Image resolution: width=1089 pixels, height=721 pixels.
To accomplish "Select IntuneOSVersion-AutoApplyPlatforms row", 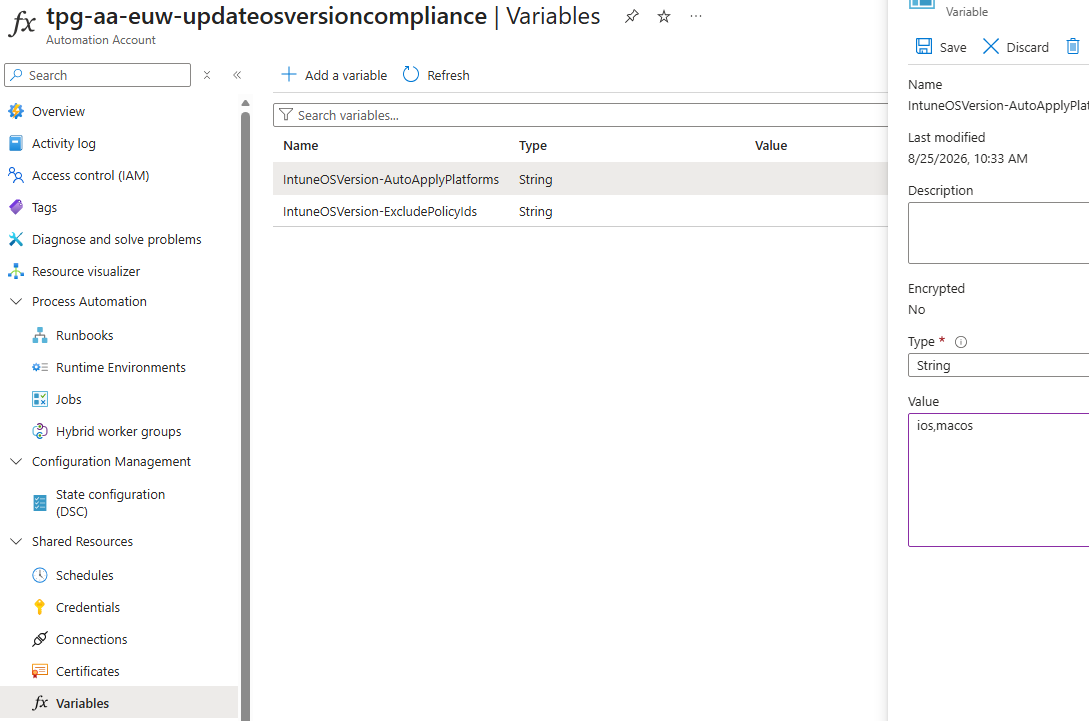I will (580, 179).
